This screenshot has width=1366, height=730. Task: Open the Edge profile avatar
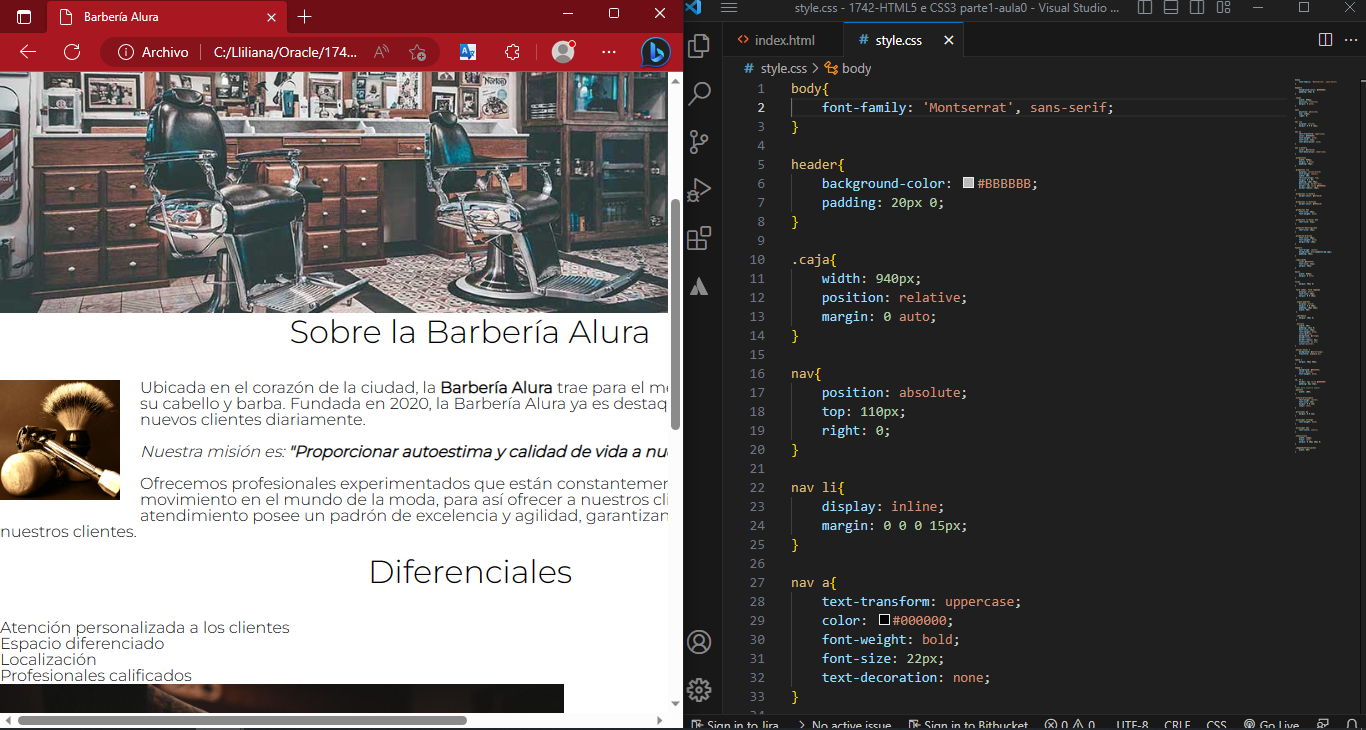click(564, 52)
